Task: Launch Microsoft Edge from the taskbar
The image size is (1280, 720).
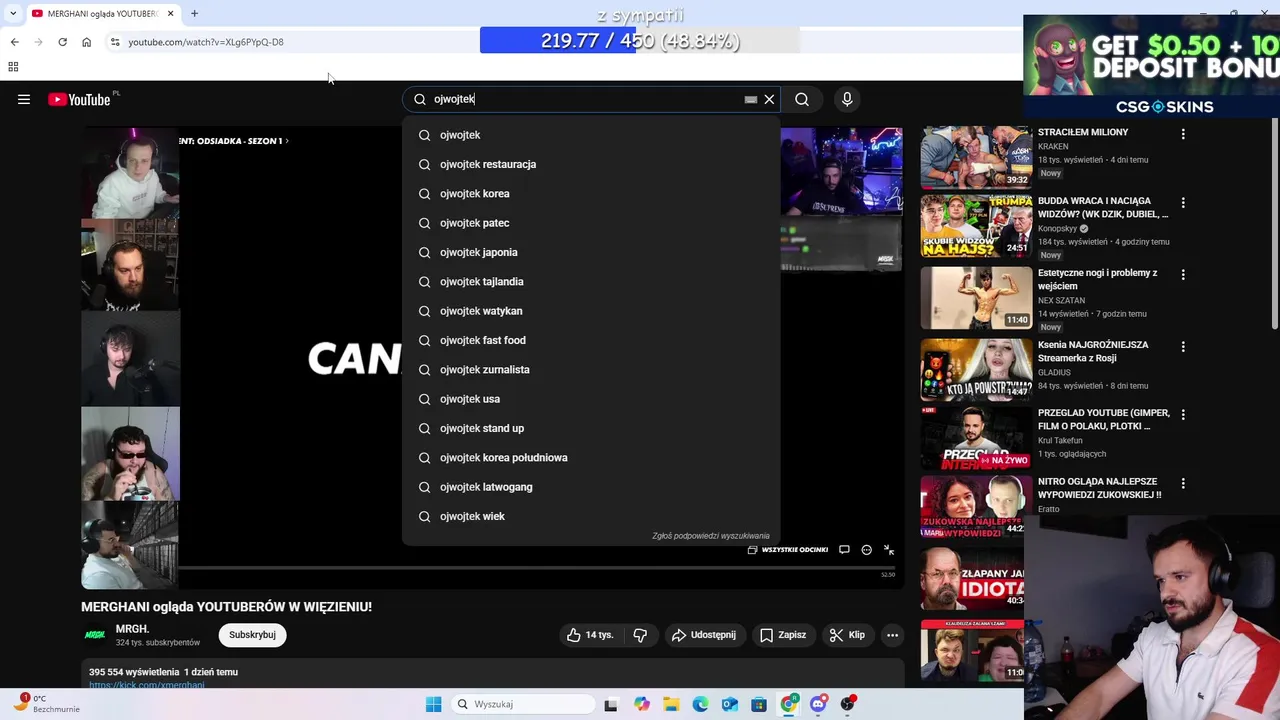Action: tap(700, 704)
